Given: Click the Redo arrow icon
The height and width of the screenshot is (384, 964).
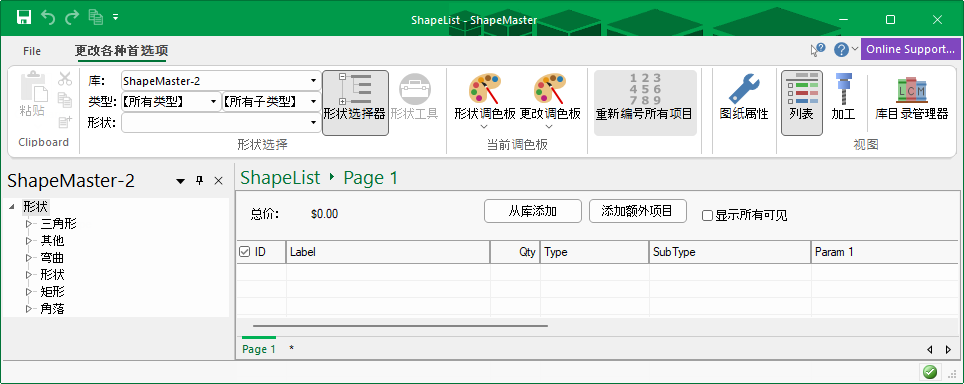Looking at the screenshot, I should 72,17.
